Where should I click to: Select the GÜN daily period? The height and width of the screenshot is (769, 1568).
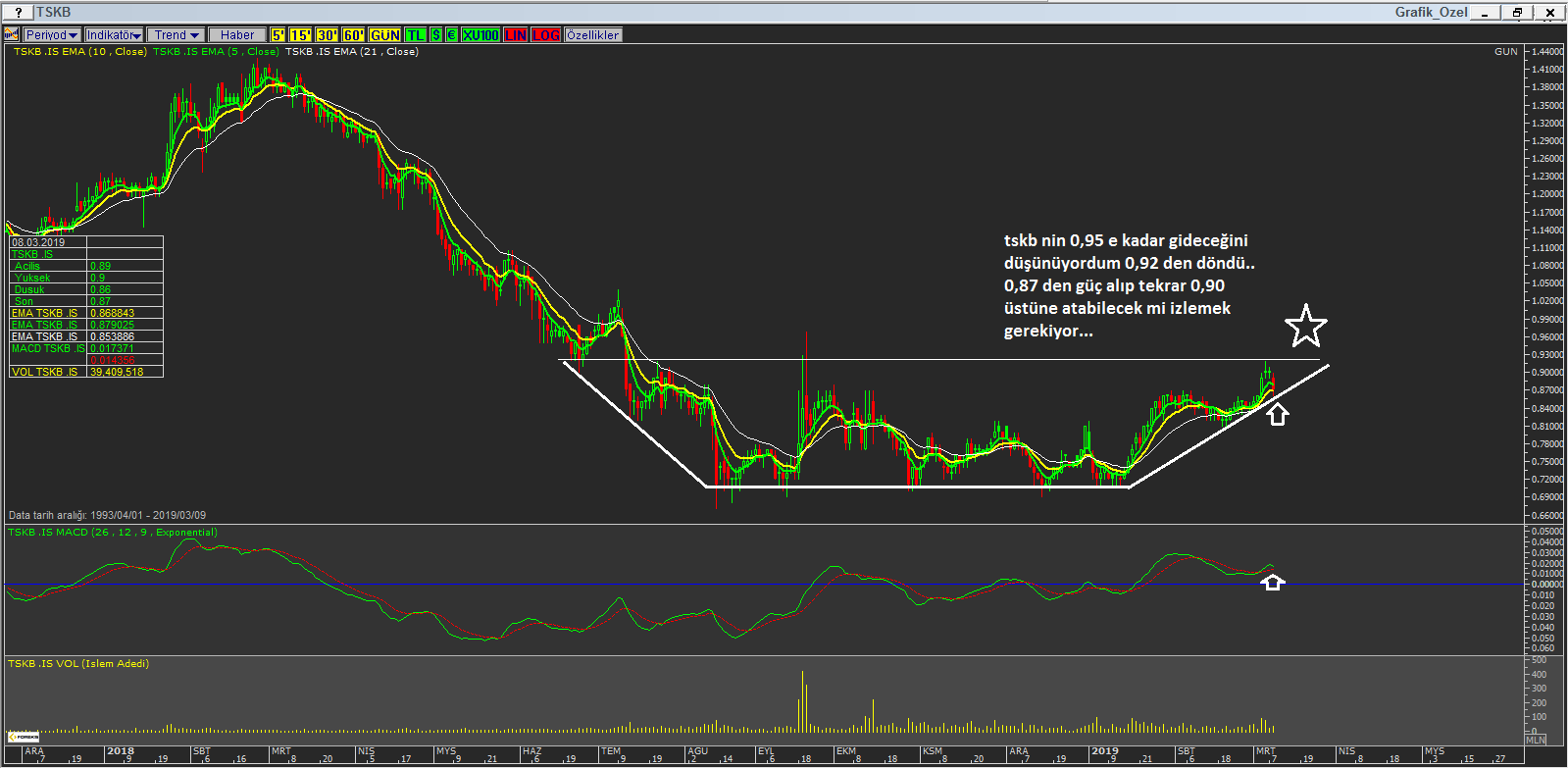[x=385, y=34]
